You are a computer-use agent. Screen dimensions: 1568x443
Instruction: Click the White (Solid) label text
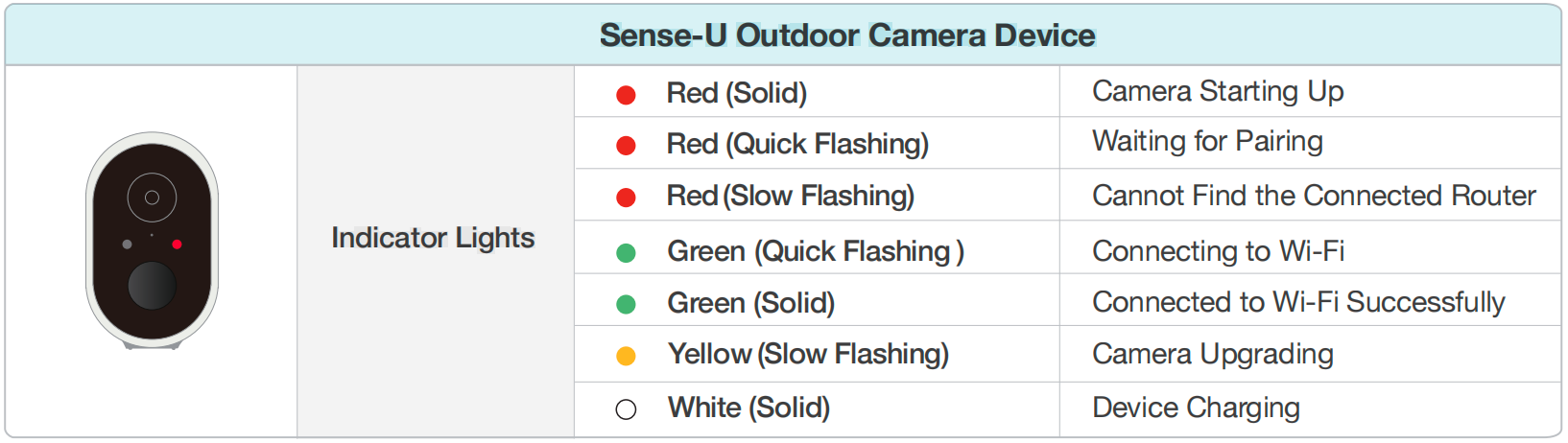click(x=748, y=408)
